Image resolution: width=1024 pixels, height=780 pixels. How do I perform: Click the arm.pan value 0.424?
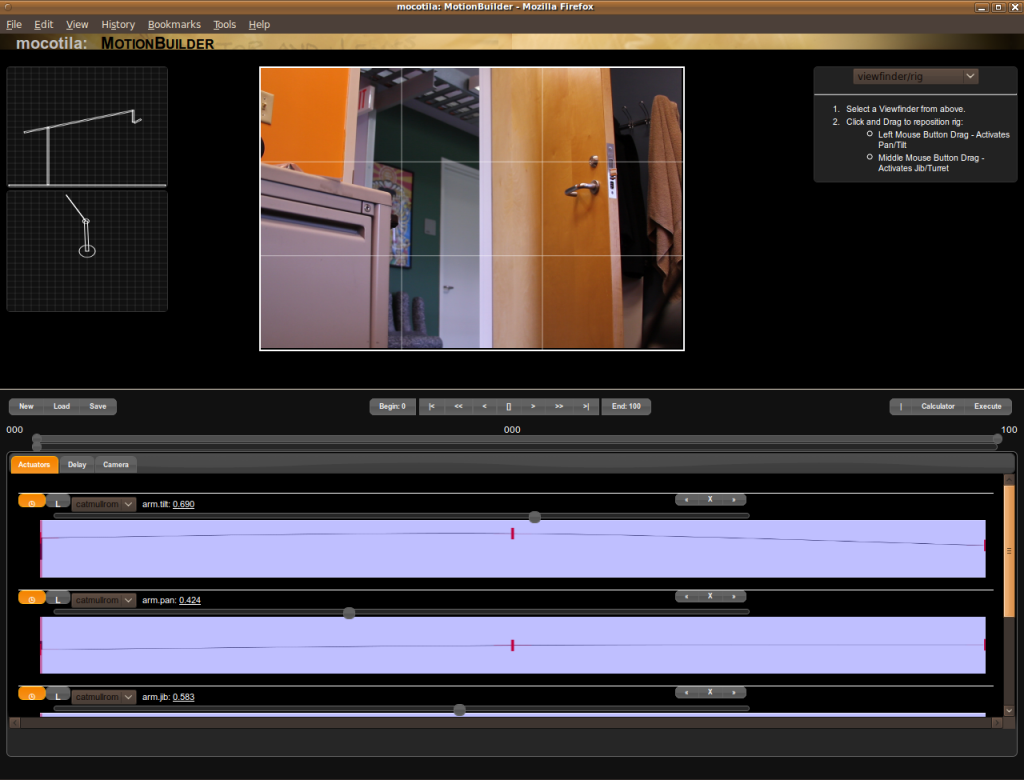pos(190,600)
